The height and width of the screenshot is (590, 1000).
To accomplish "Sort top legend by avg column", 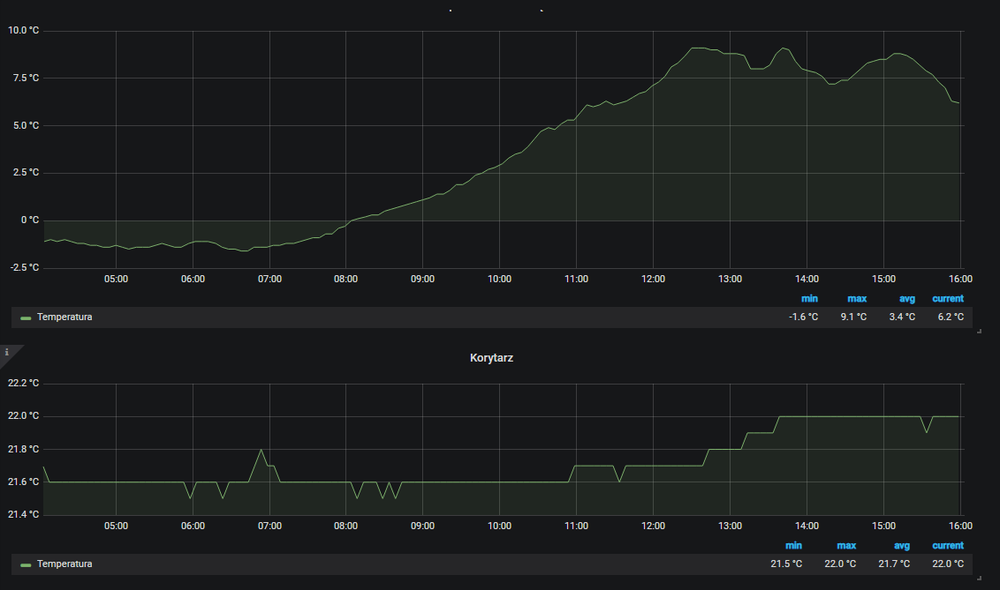I will tap(907, 299).
